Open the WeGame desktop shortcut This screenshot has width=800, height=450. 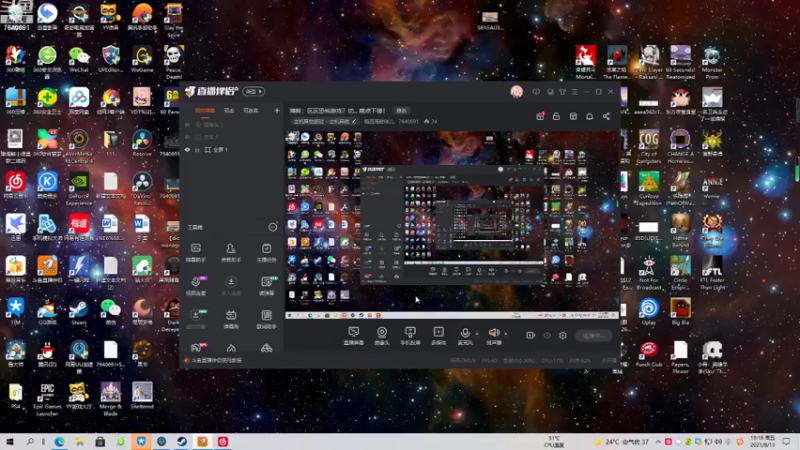pos(142,60)
